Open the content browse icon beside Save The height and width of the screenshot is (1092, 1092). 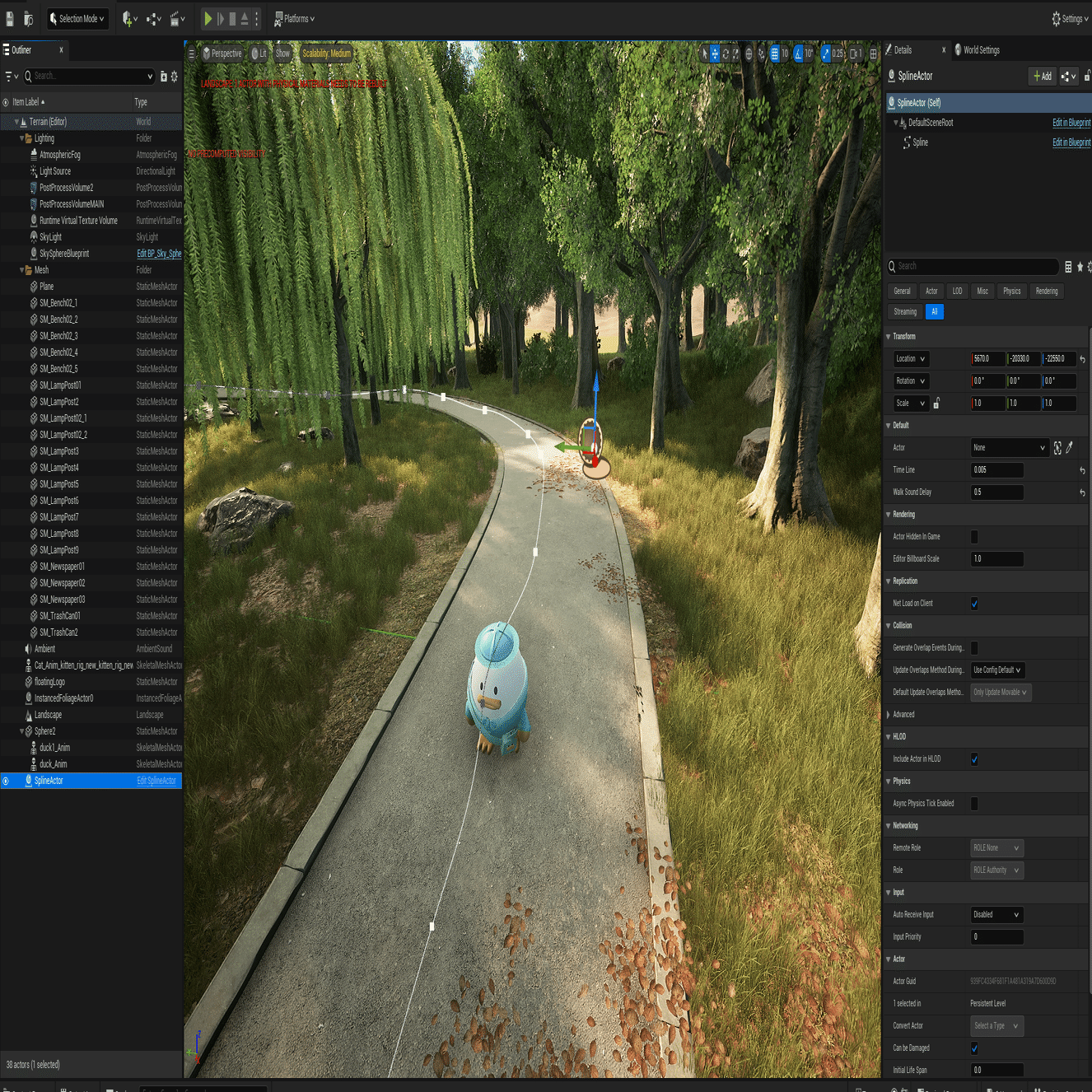pos(28,18)
